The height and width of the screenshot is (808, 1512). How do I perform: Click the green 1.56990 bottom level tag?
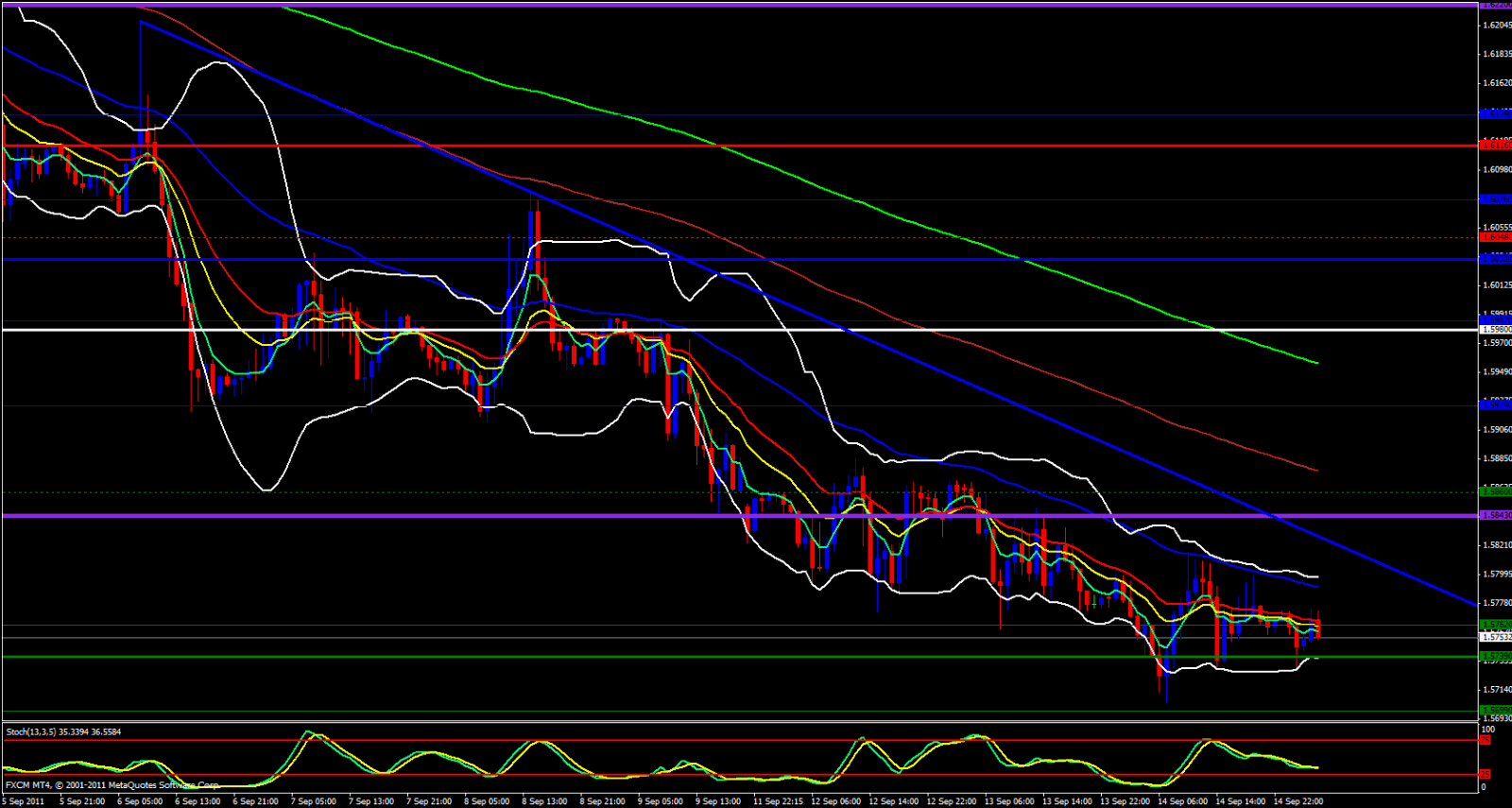pos(1495,710)
